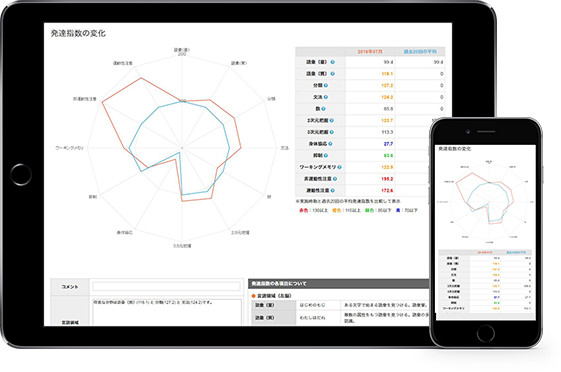The height and width of the screenshot is (372, 561).
Task: Click value 124.2 in iPad table
Action: 387,97
